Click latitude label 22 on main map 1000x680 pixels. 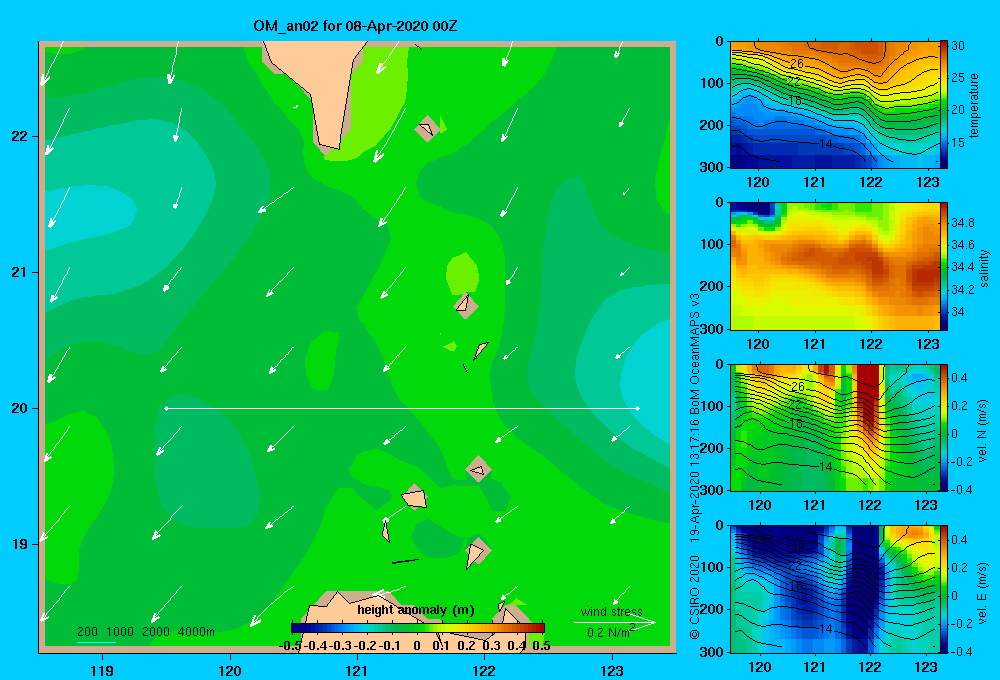(19, 136)
